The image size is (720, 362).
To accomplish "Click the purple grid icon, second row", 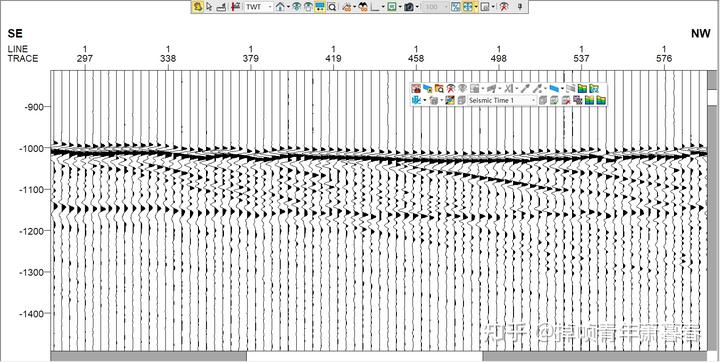I will (578, 100).
